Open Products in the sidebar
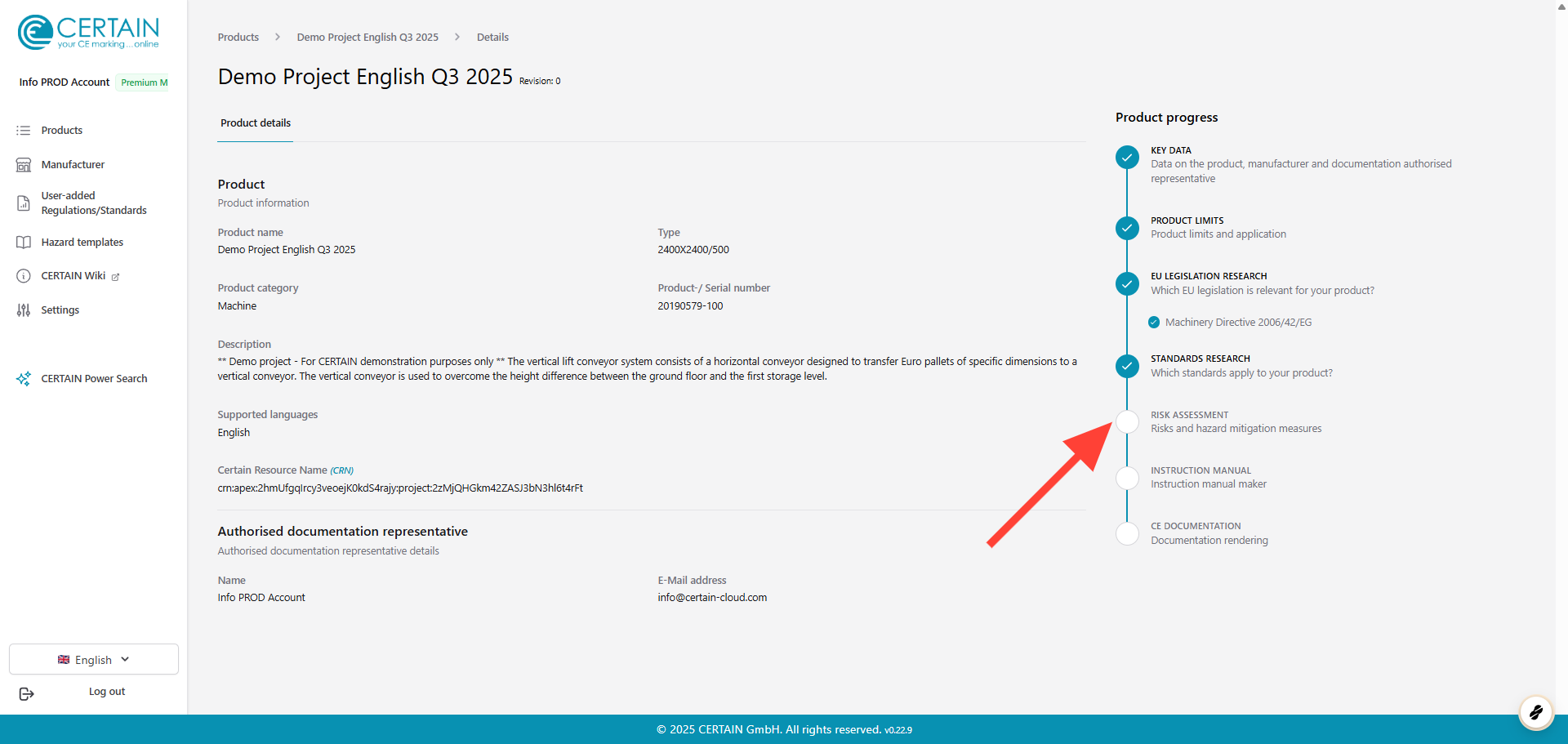Screen dimensions: 1568x744 62,131
